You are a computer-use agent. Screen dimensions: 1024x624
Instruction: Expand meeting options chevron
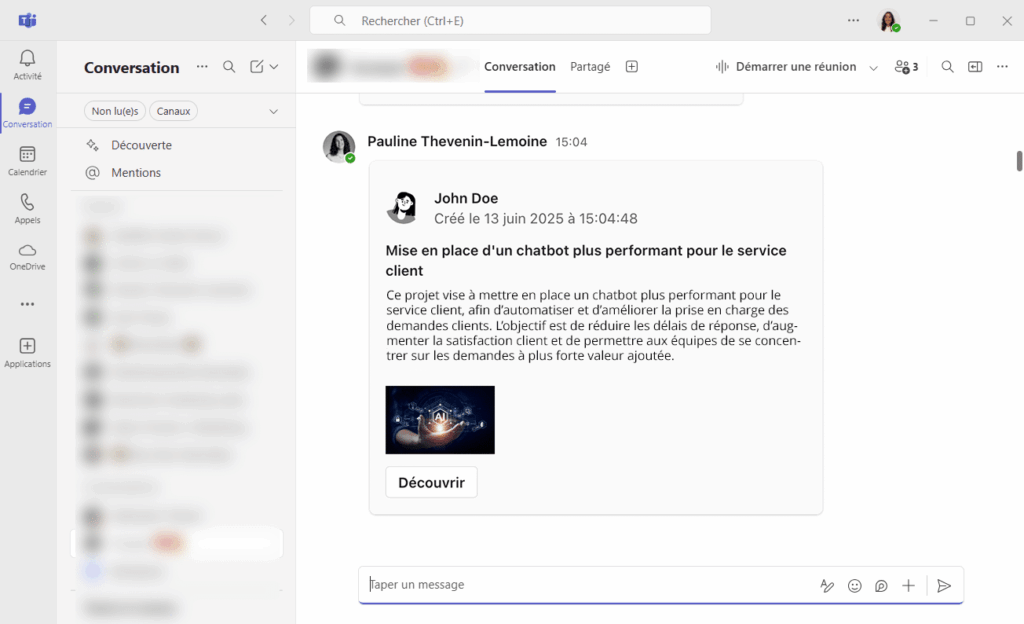click(873, 67)
